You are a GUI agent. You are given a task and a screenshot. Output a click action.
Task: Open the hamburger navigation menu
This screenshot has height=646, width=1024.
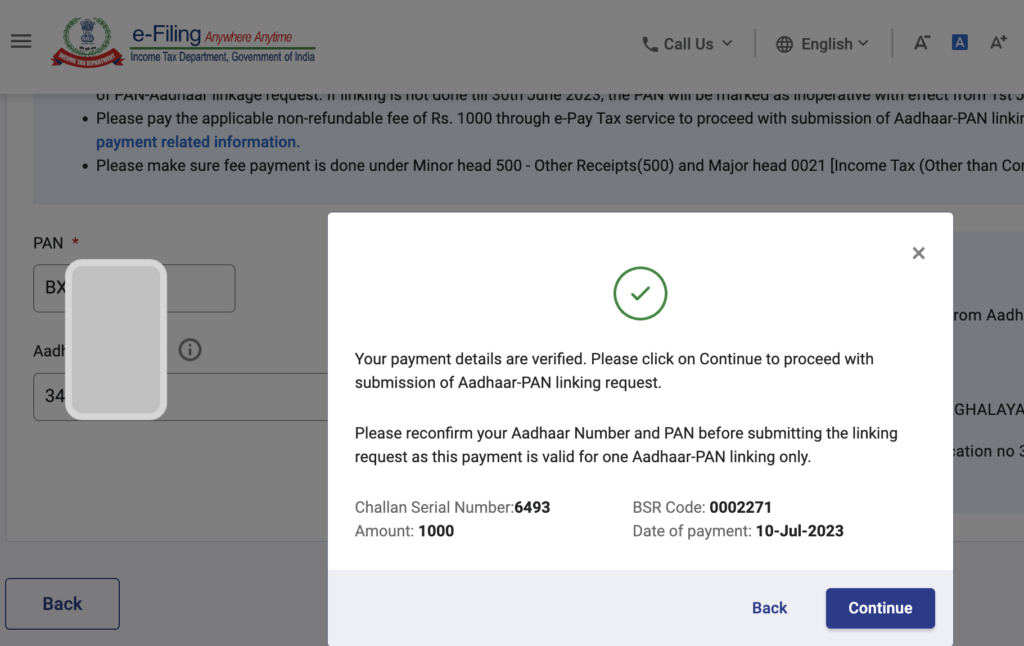pos(21,41)
